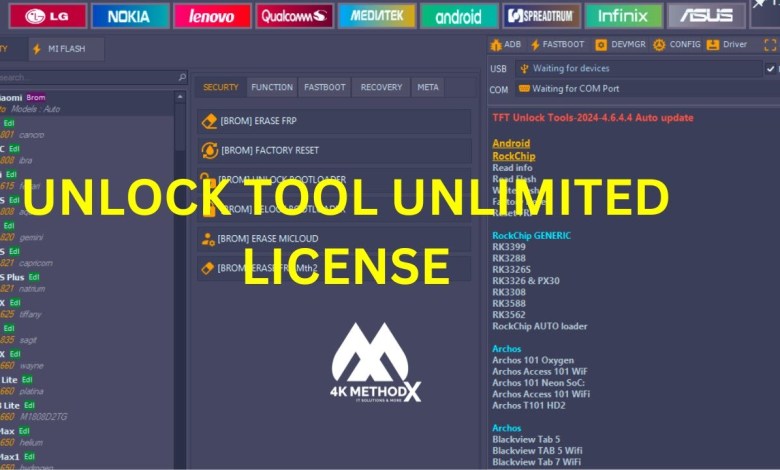
Task: Select the tiffany model row
Action: click(x=87, y=308)
